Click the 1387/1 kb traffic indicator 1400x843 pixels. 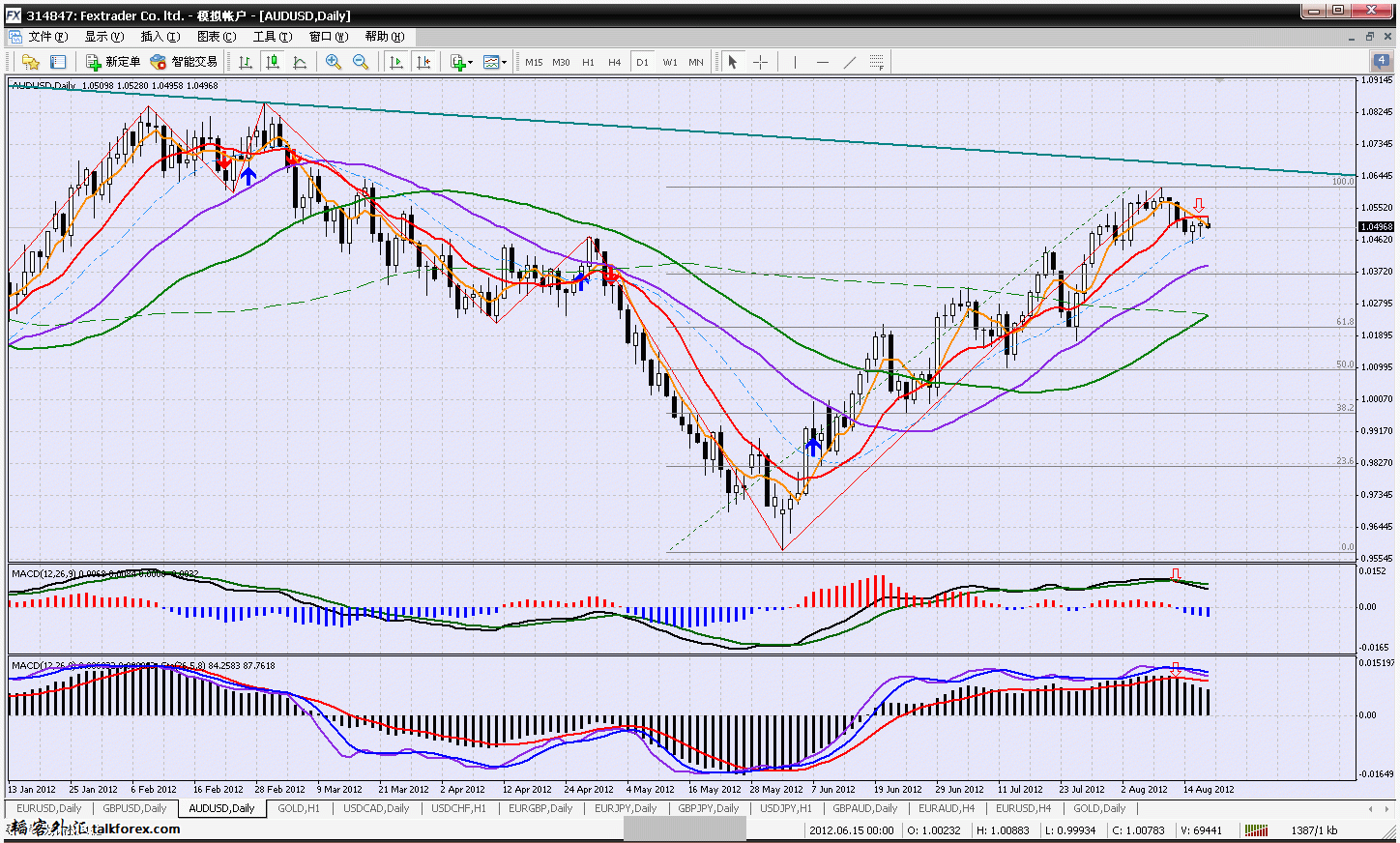click(1314, 830)
